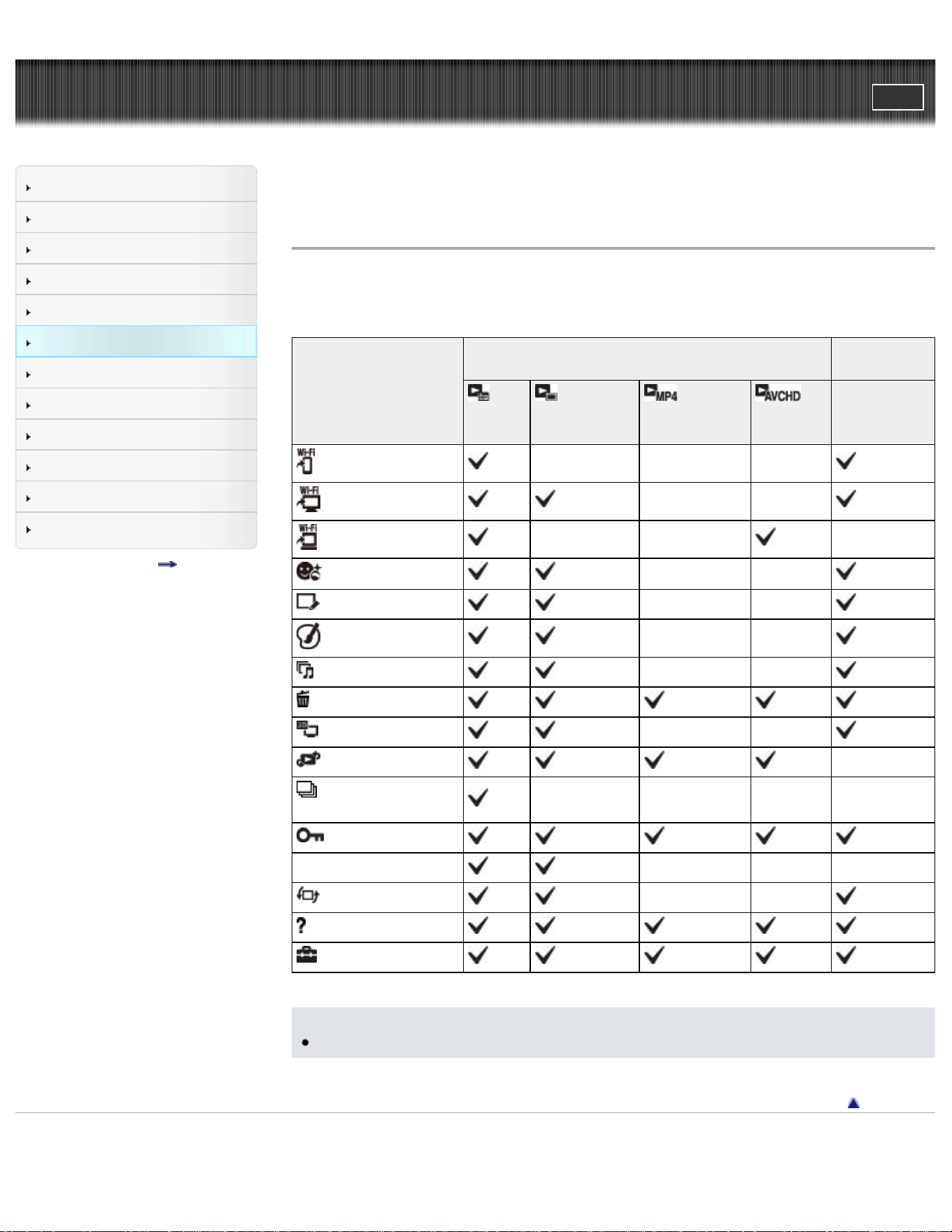Click the slideshow with music icon
Screen dimensions: 952x1232
[x=305, y=670]
